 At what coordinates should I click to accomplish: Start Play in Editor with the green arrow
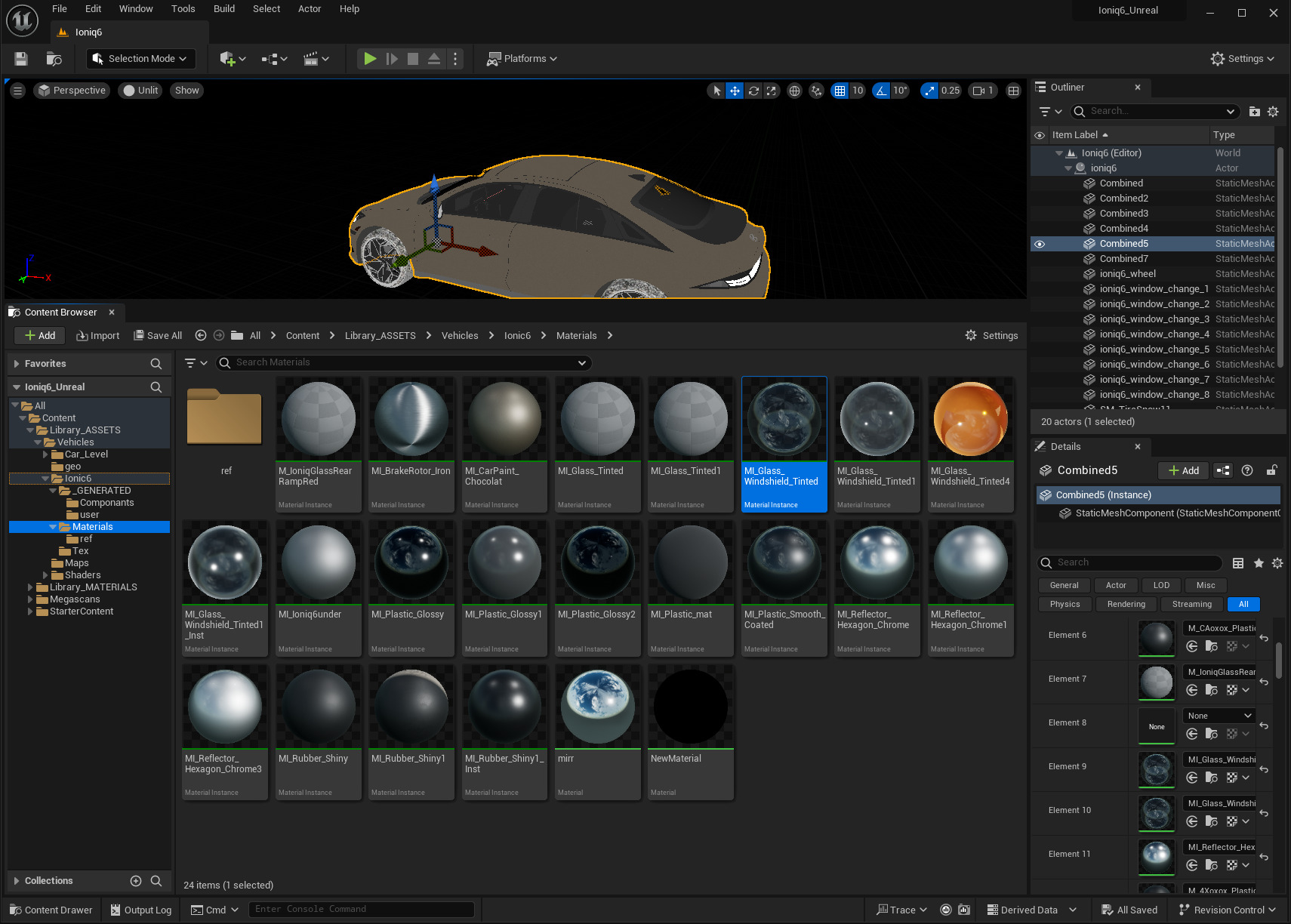tap(370, 59)
